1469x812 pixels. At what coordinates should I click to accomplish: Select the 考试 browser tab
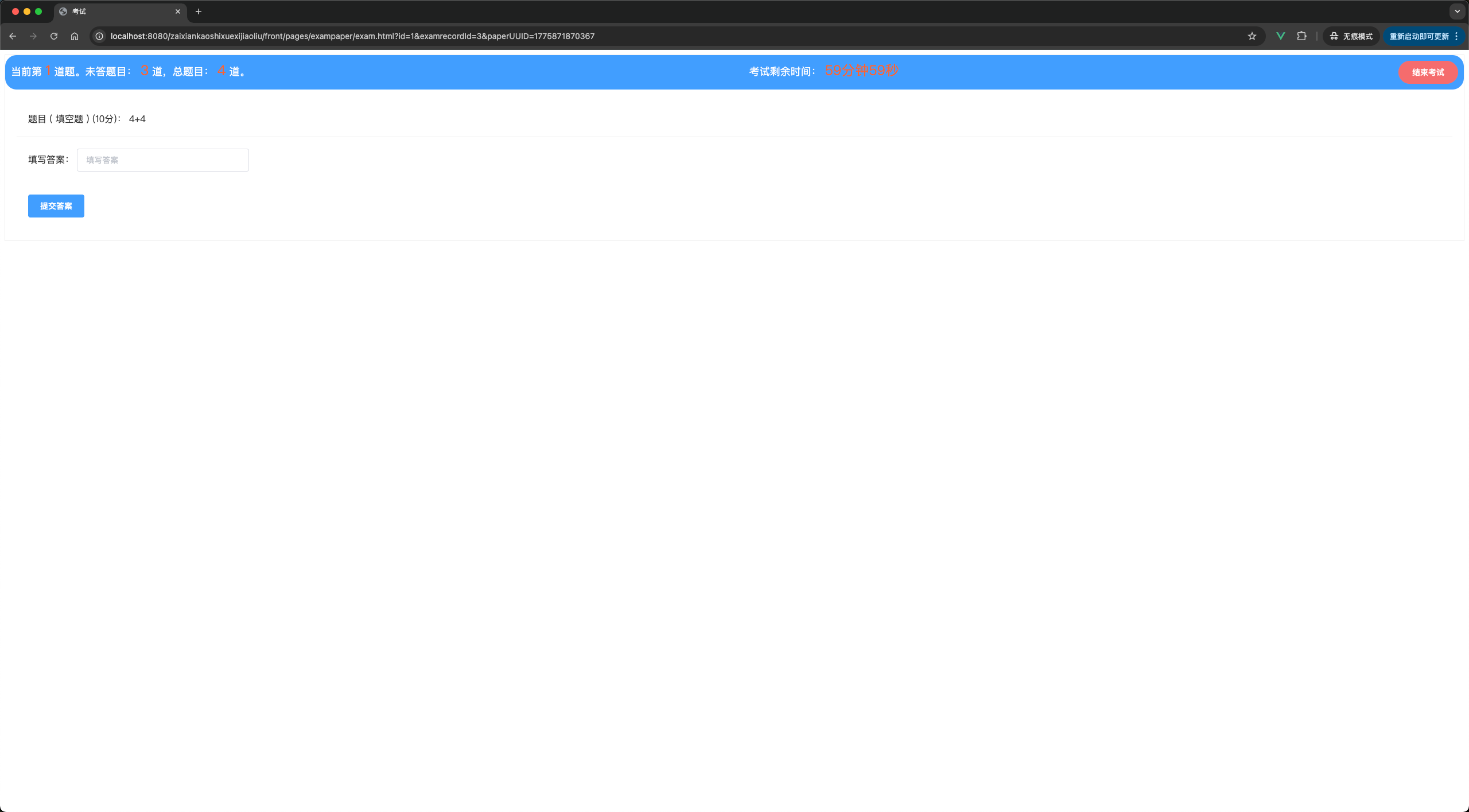coord(120,11)
